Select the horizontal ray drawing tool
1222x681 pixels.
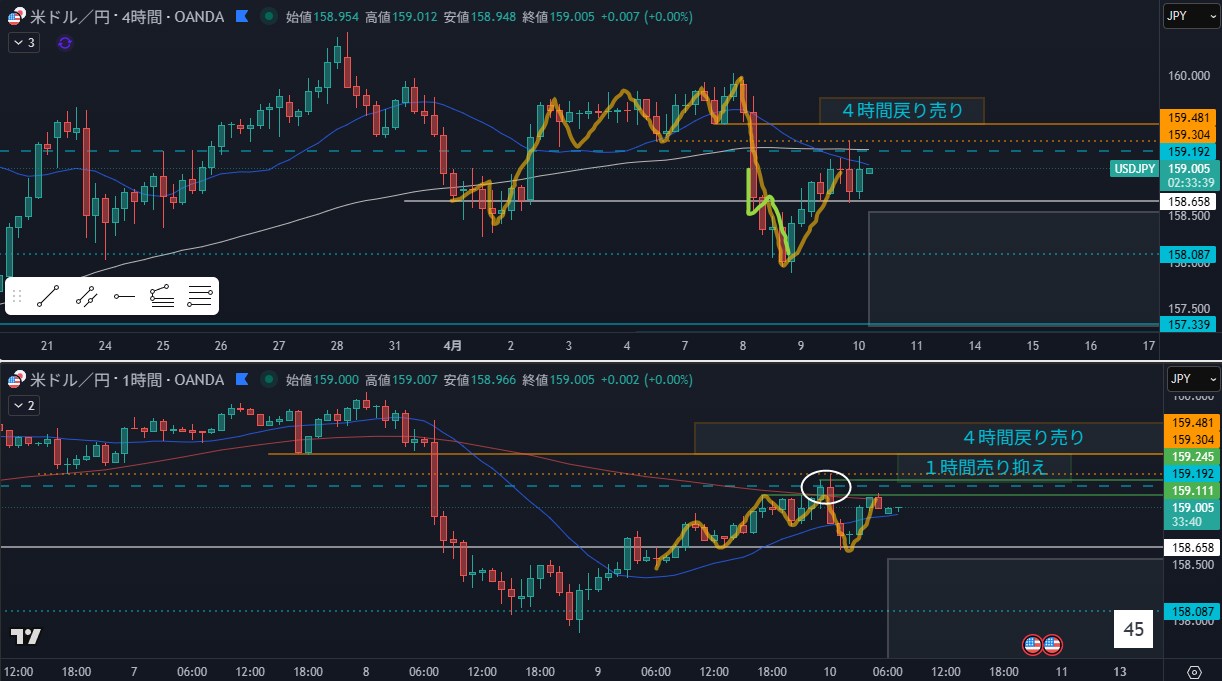(x=124, y=296)
